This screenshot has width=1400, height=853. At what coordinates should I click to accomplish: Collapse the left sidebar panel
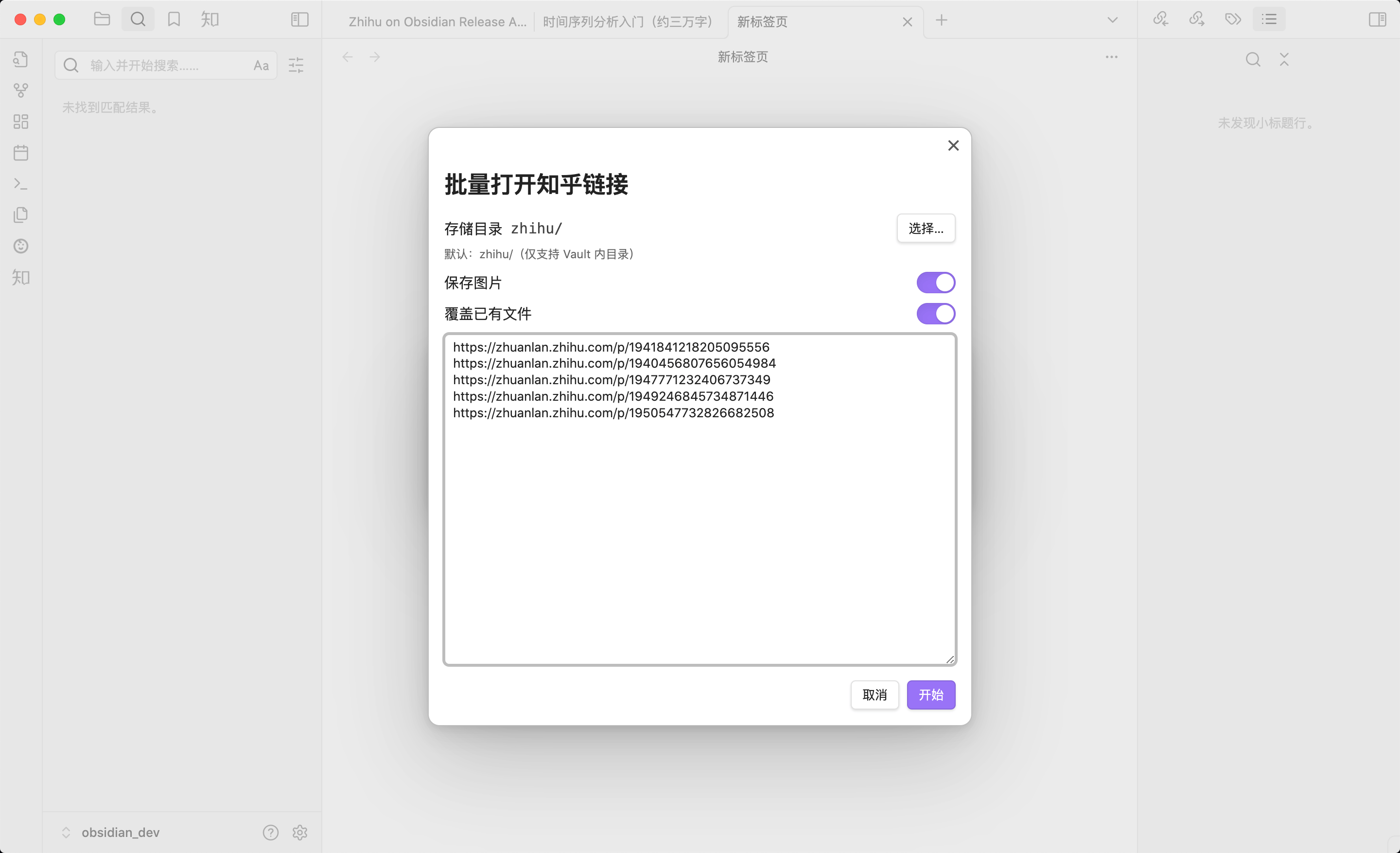(299, 19)
